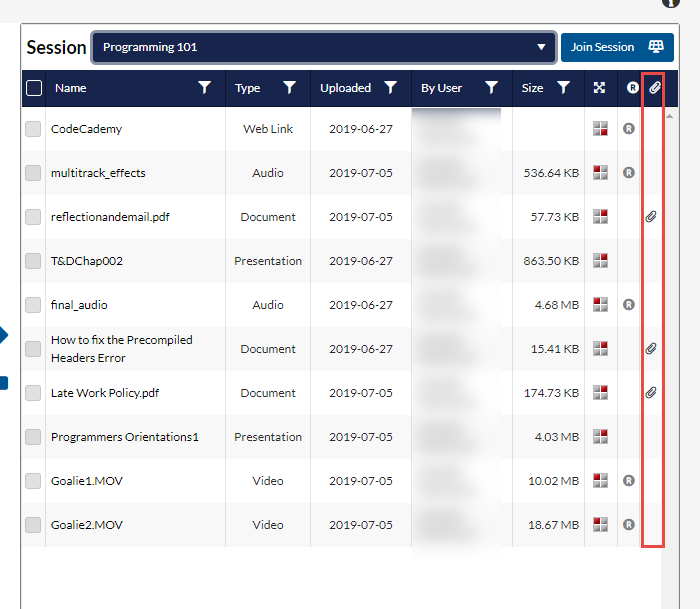700x609 pixels.
Task: Toggle the select-all checkbox in header
Action: pyautogui.click(x=34, y=88)
